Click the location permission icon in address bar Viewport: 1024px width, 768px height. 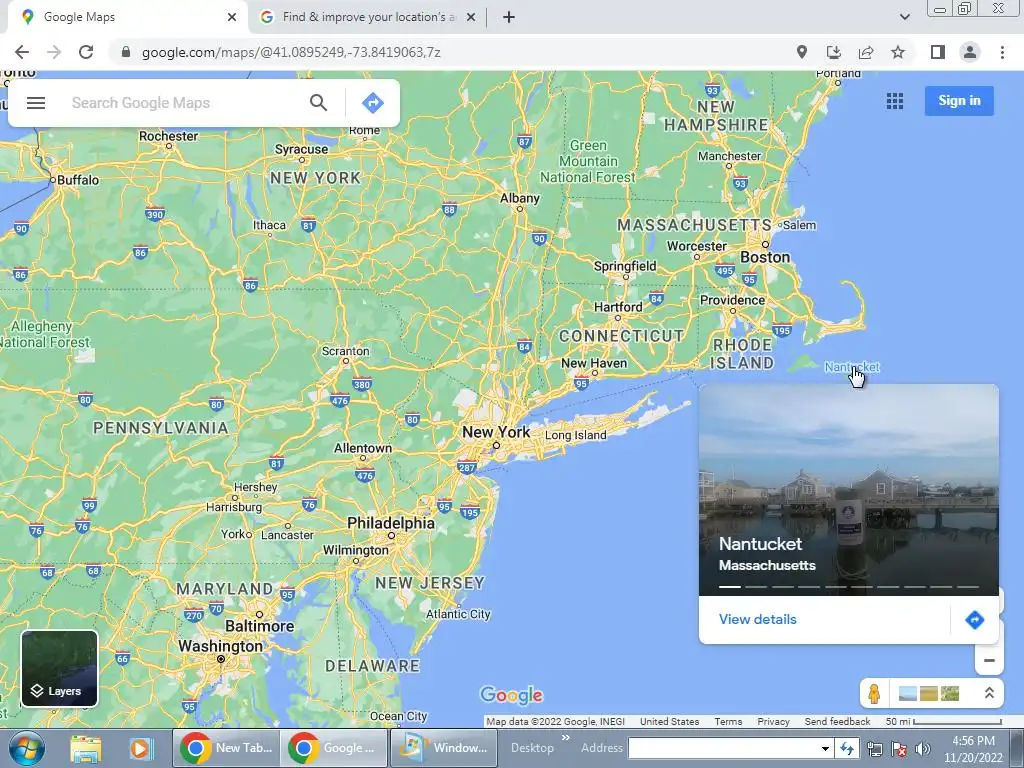click(801, 52)
